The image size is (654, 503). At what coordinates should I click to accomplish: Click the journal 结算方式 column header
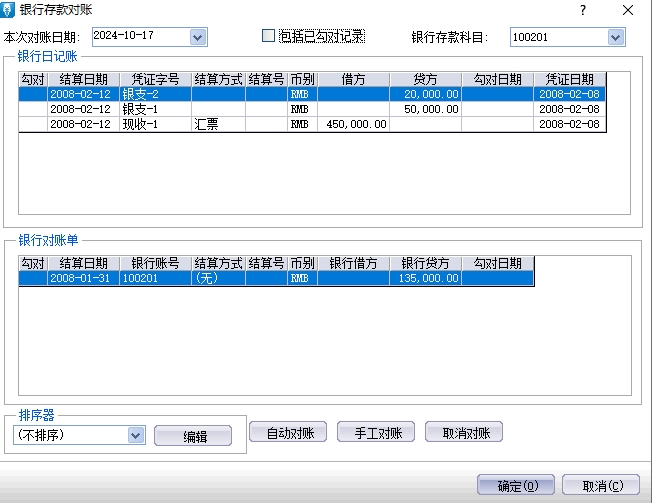[218, 79]
